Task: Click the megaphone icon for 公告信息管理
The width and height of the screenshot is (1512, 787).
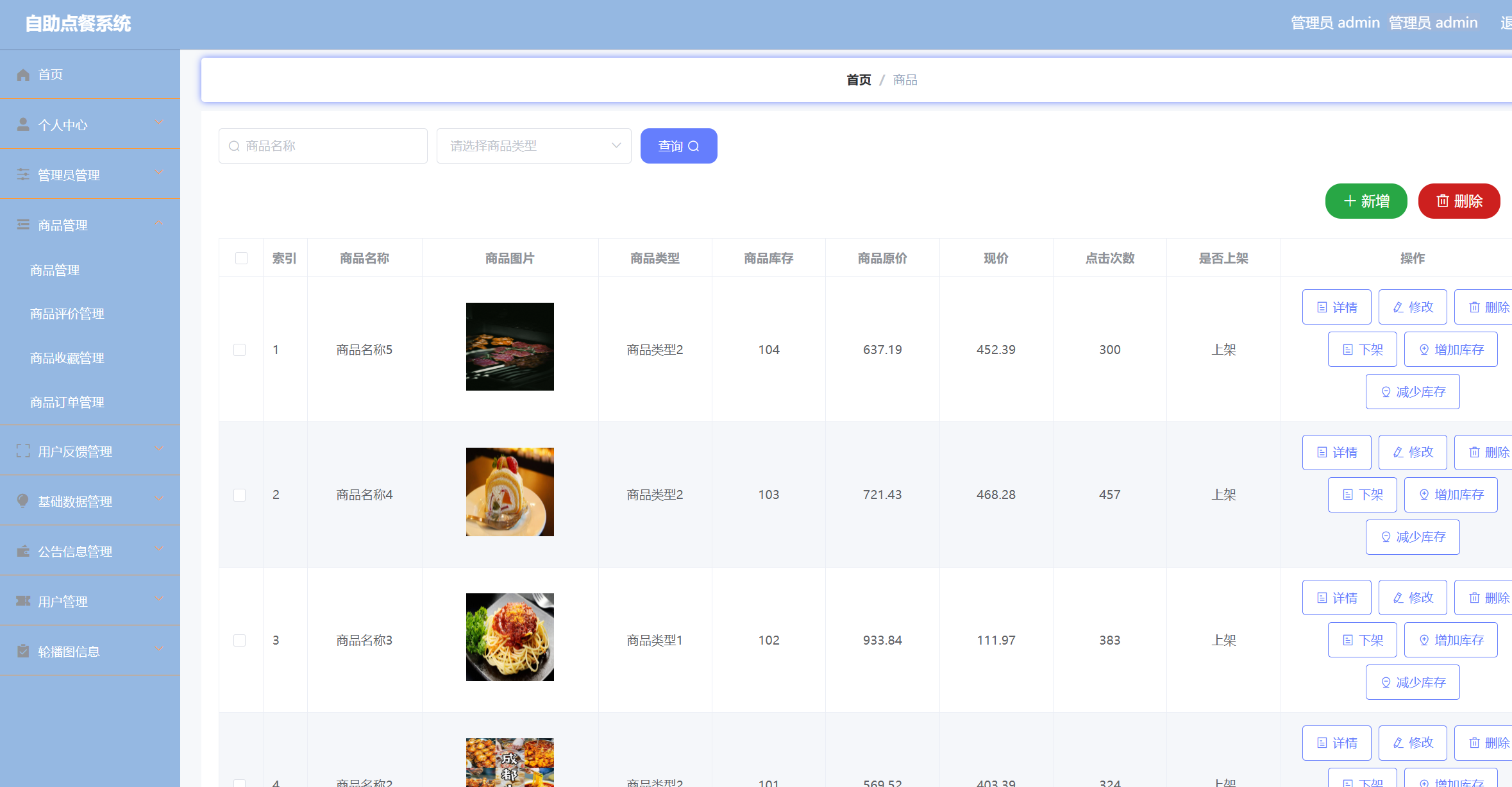Action: pos(23,550)
